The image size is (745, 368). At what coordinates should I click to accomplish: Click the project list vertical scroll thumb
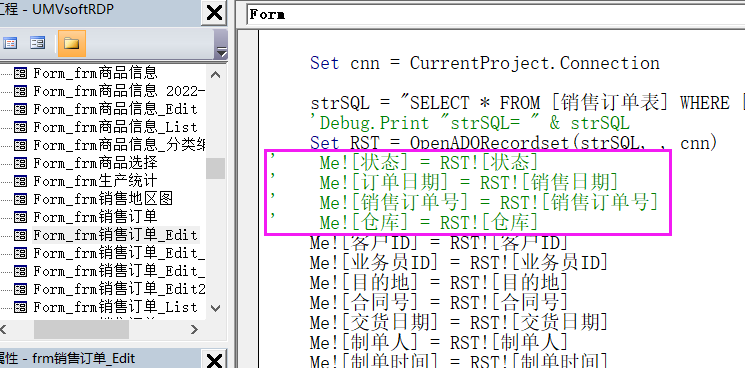pos(215,168)
